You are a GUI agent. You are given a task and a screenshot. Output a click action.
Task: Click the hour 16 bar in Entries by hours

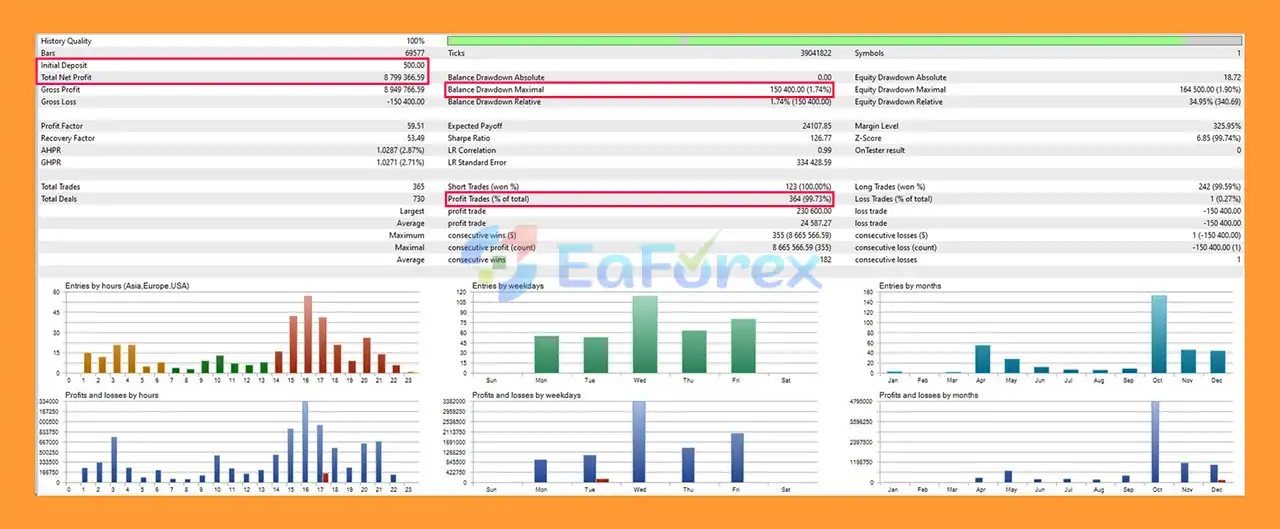[x=308, y=334]
